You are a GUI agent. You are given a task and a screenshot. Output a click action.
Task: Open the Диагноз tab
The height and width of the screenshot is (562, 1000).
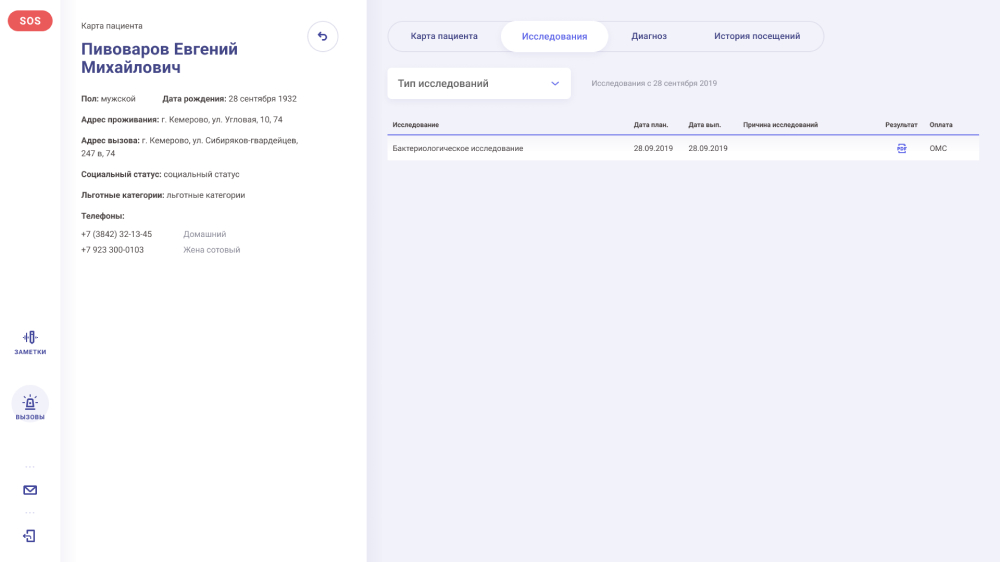(x=649, y=36)
